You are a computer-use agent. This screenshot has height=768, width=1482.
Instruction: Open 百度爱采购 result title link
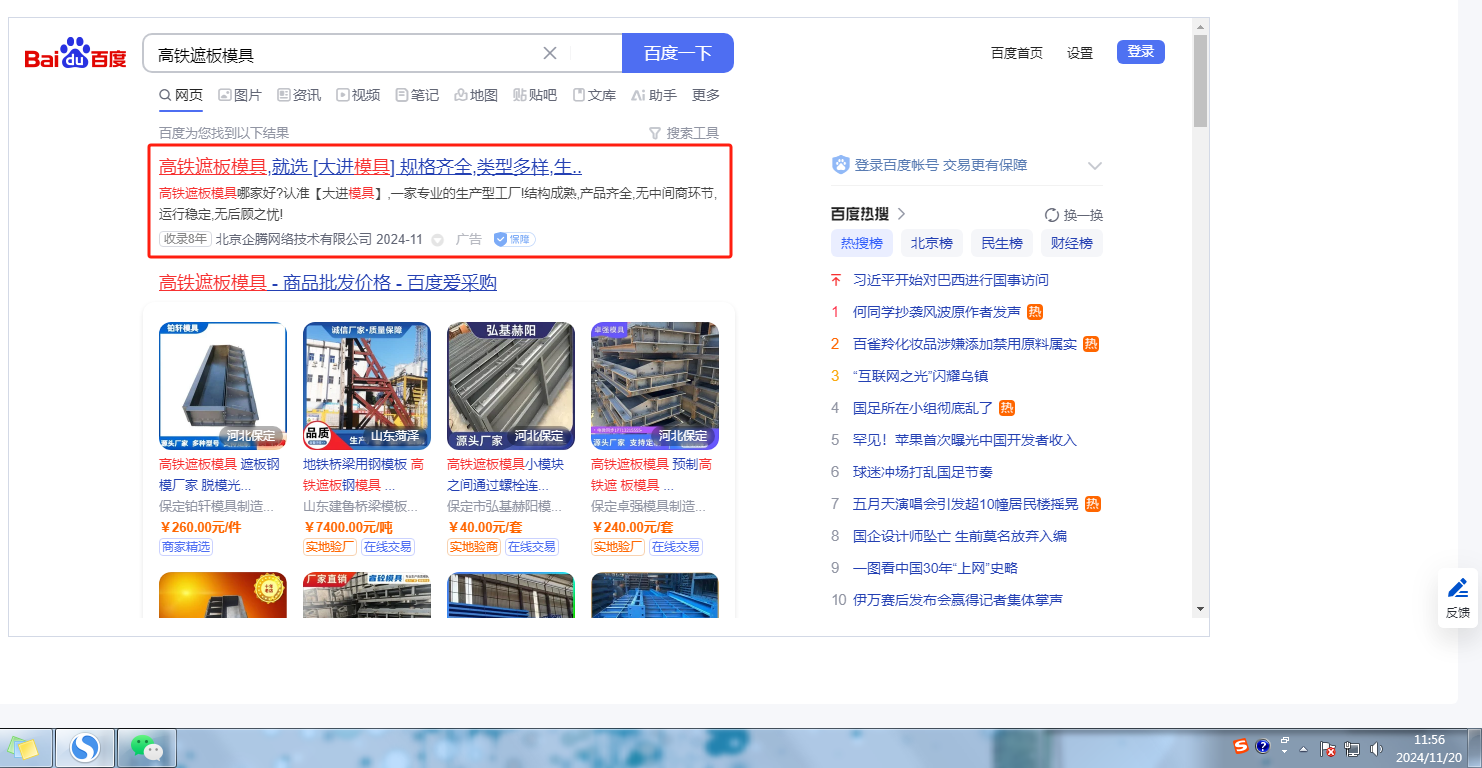click(328, 283)
